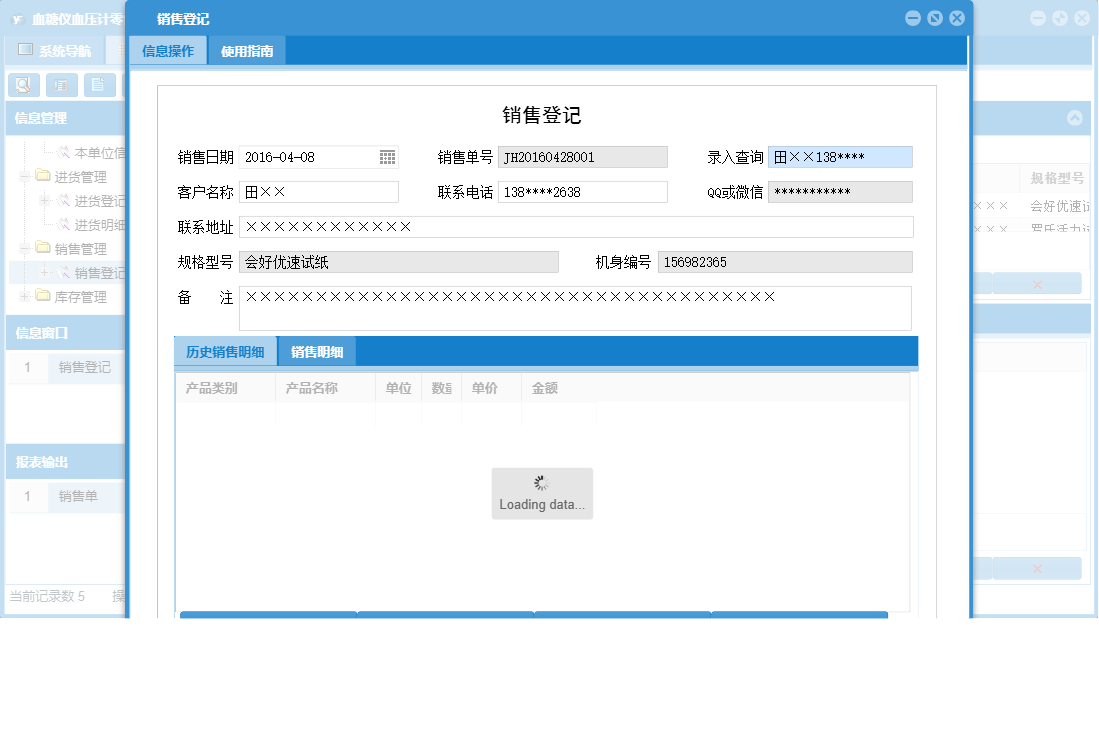
Task: Expand the 销售登记 tree node
Action: coord(45,272)
